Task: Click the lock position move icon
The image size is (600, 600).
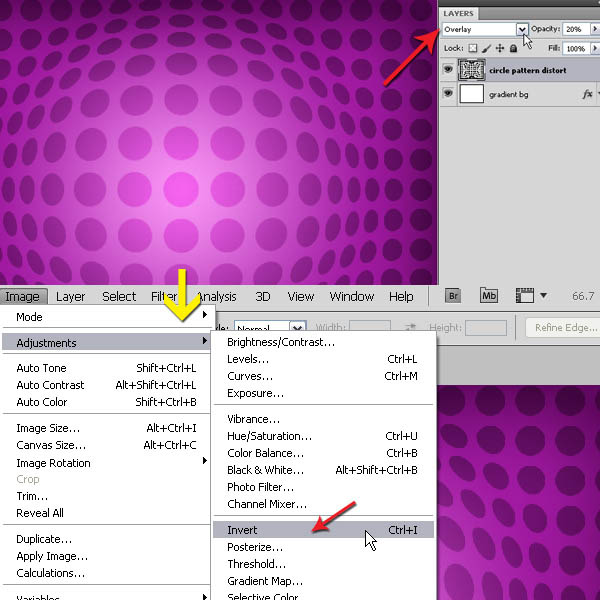Action: click(x=500, y=48)
